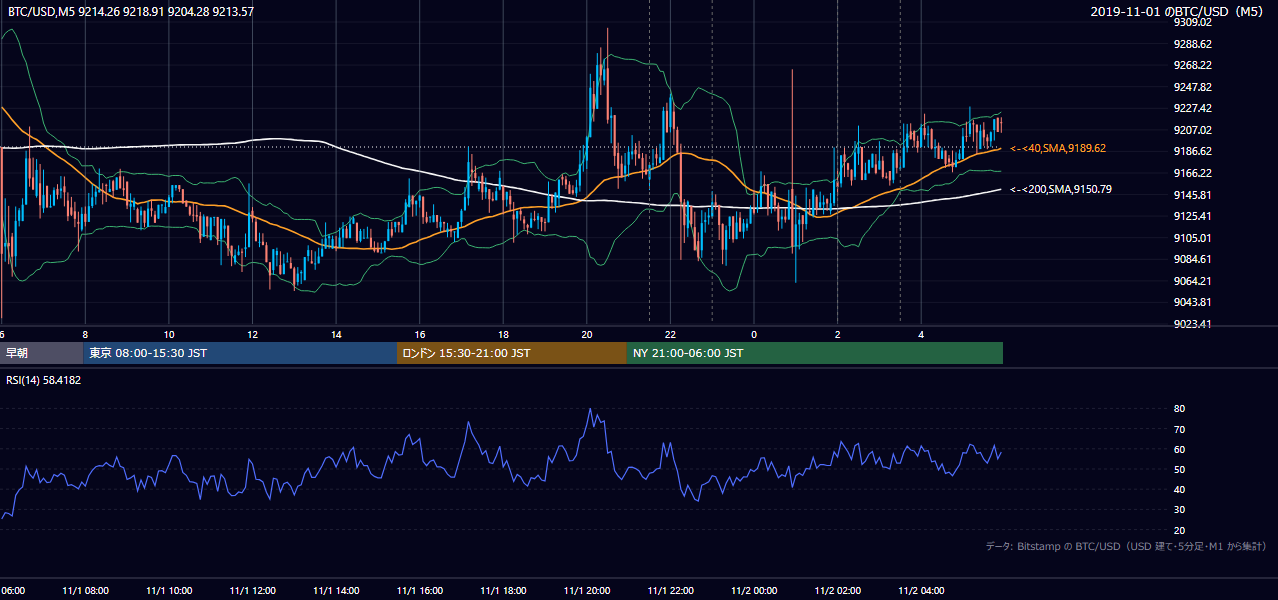This screenshot has height=600, width=1278.
Task: Click the RSI 20 level label
Action: point(1179,530)
